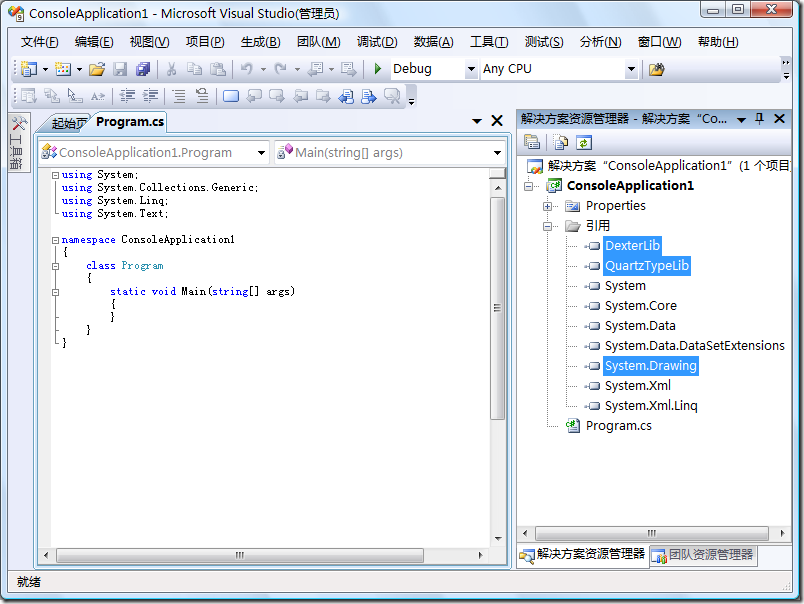The height and width of the screenshot is (604, 804).
Task: Collapse the 引用 references folder
Action: 548,226
